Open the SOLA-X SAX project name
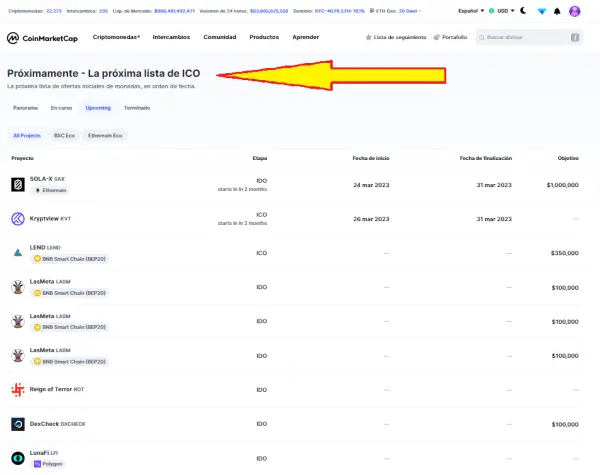Screen dimensions: 600x475 [47, 179]
